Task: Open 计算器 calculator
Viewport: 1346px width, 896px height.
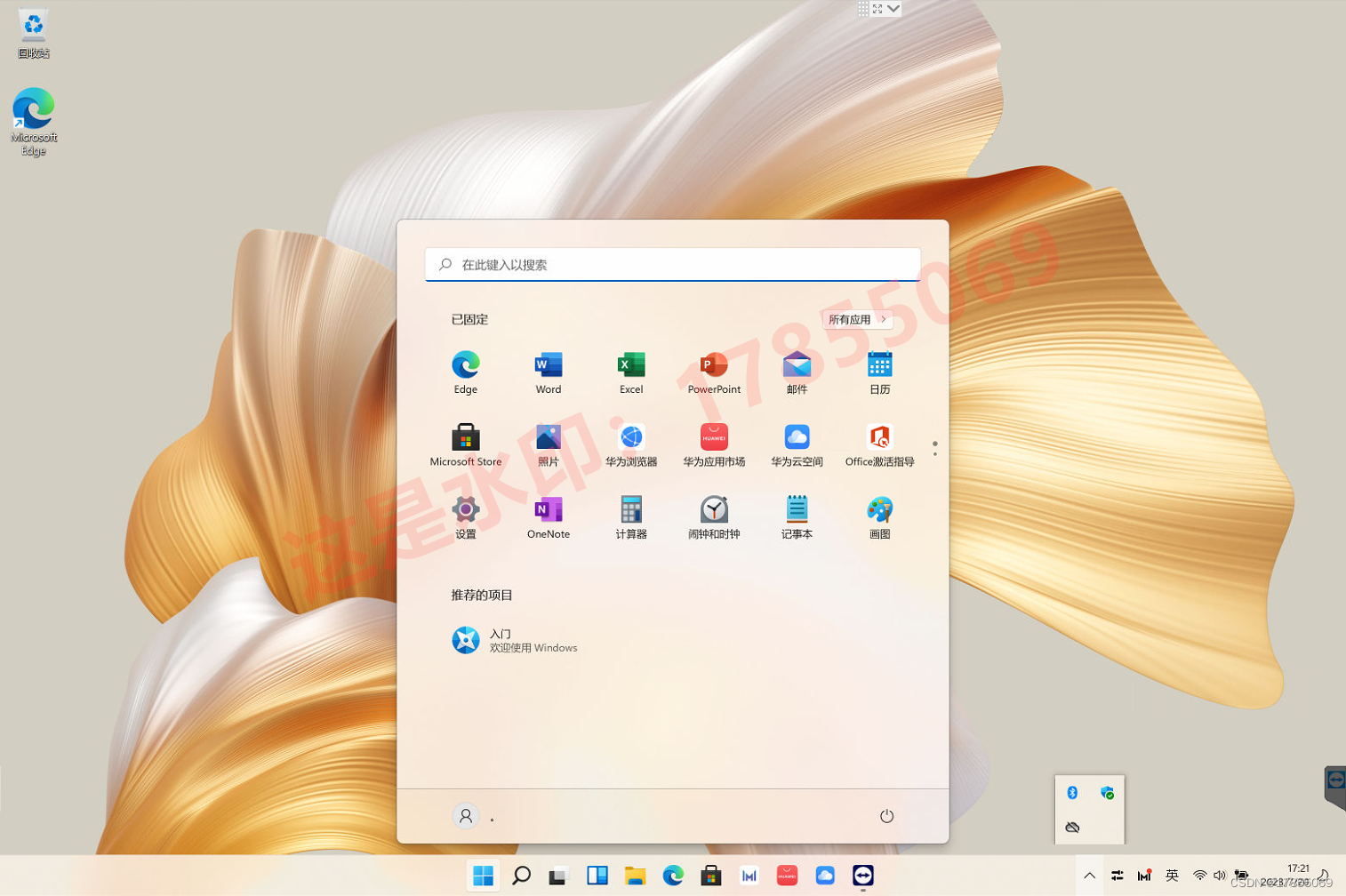Action: [x=630, y=518]
